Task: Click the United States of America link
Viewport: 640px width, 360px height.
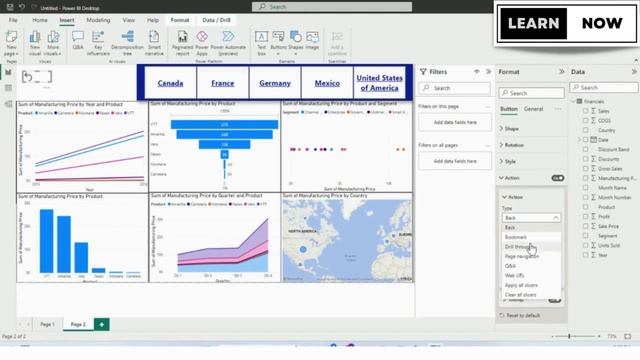Action: tap(380, 83)
